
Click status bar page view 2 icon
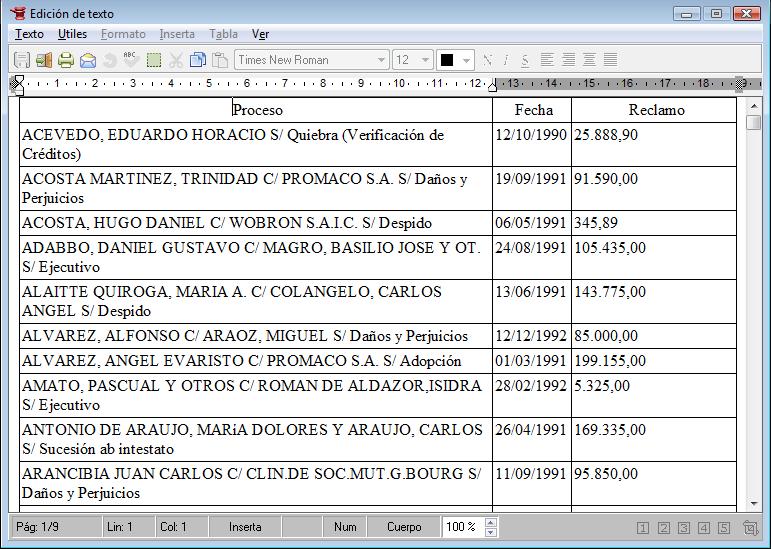tap(663, 528)
